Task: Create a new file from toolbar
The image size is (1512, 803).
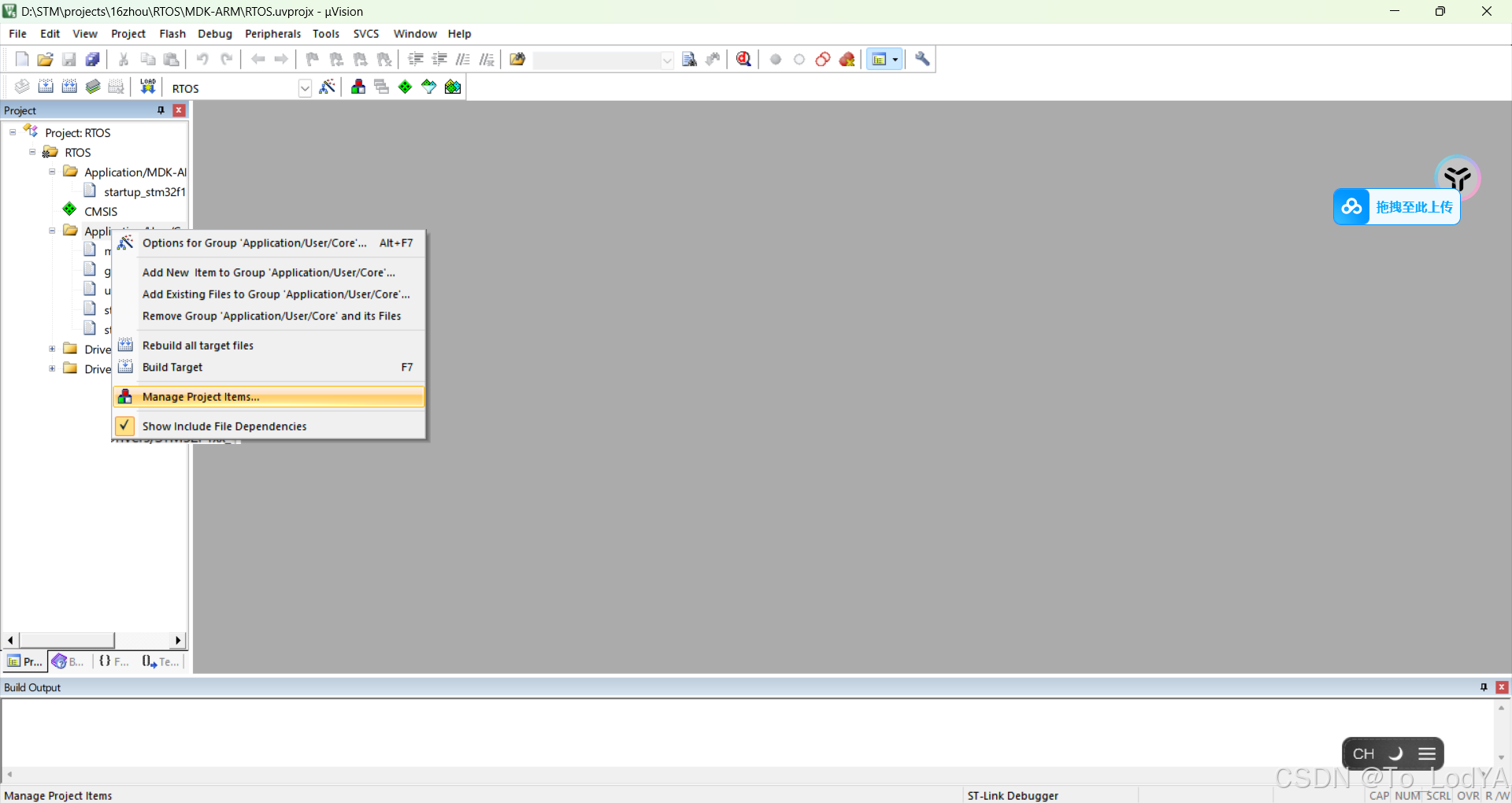Action: tap(22, 59)
